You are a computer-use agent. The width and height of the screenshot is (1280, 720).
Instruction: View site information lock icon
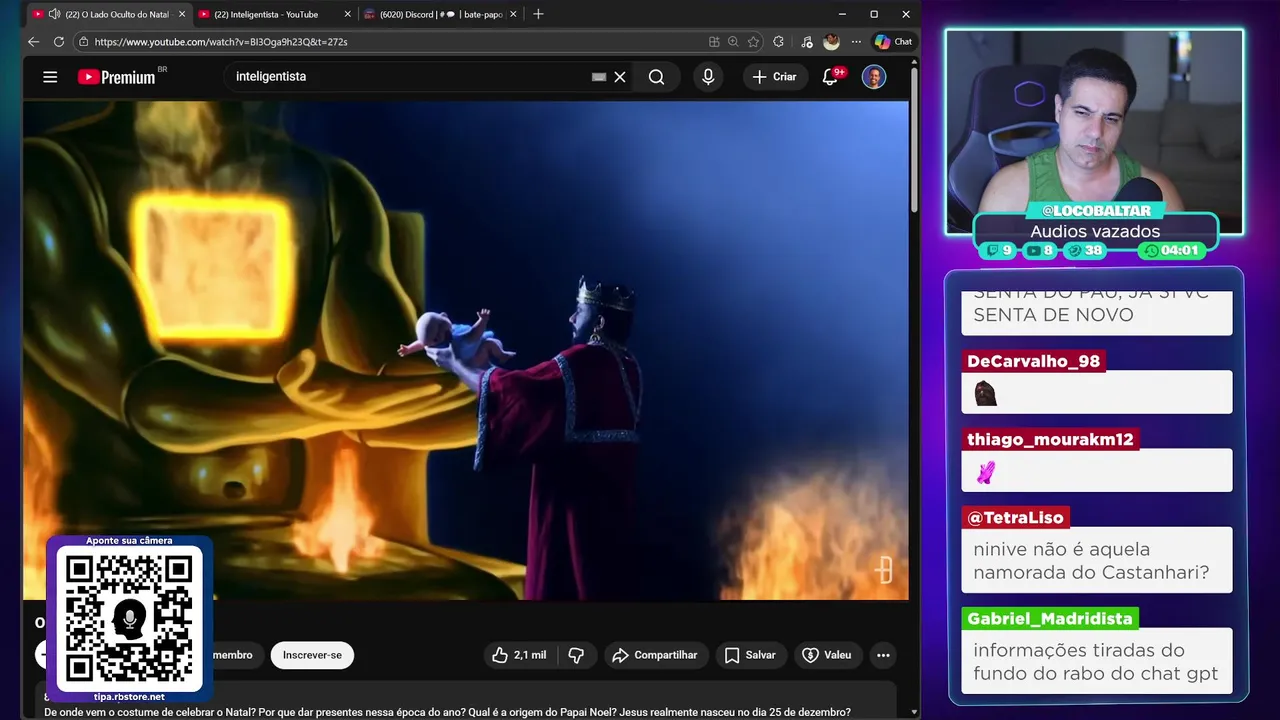pos(84,42)
